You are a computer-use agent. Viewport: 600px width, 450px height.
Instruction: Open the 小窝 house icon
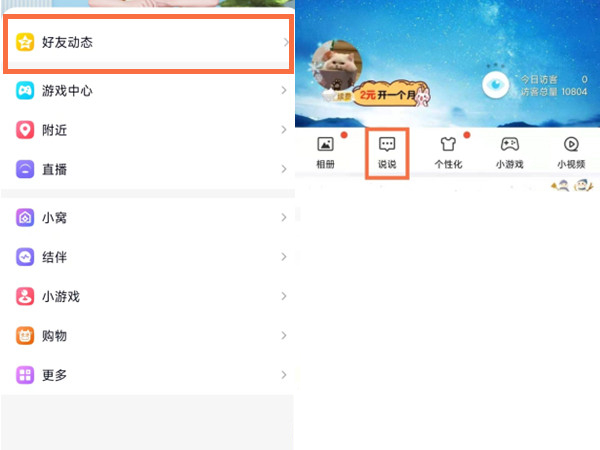25,218
